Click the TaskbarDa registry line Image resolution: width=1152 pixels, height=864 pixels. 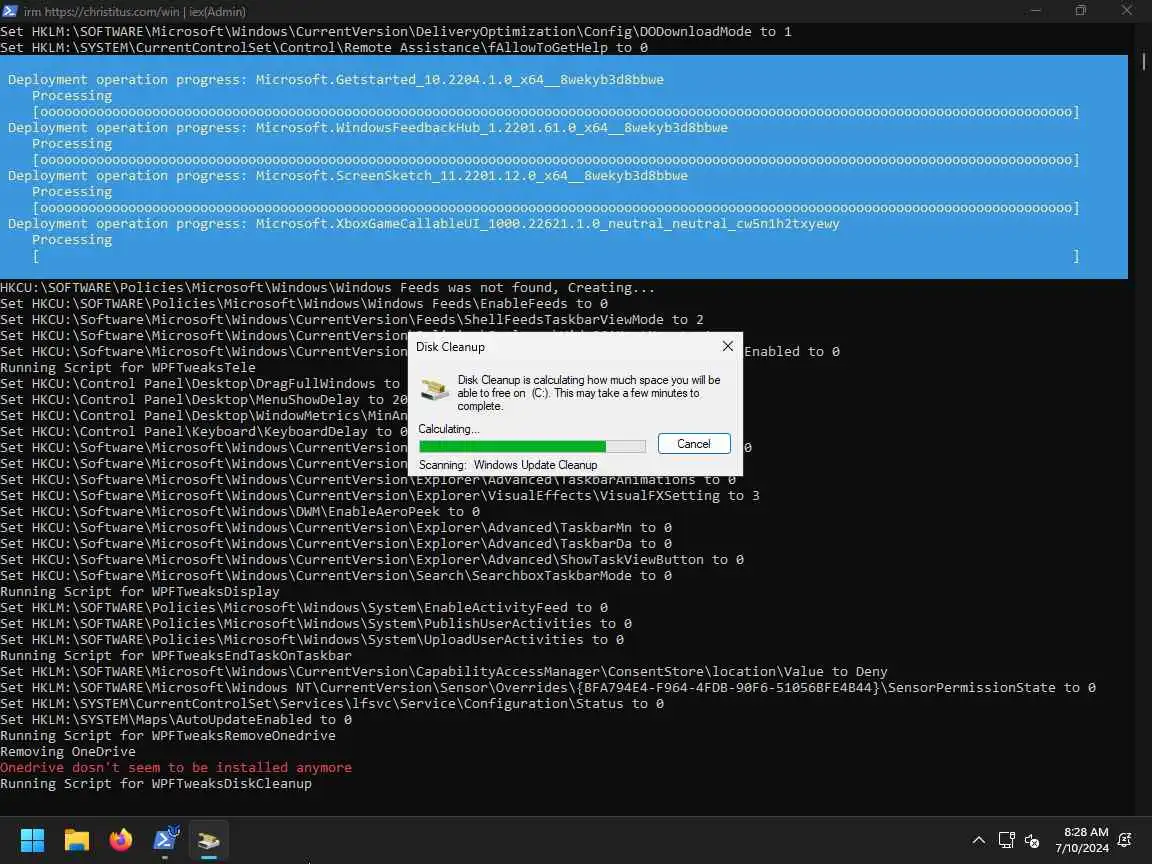point(336,544)
